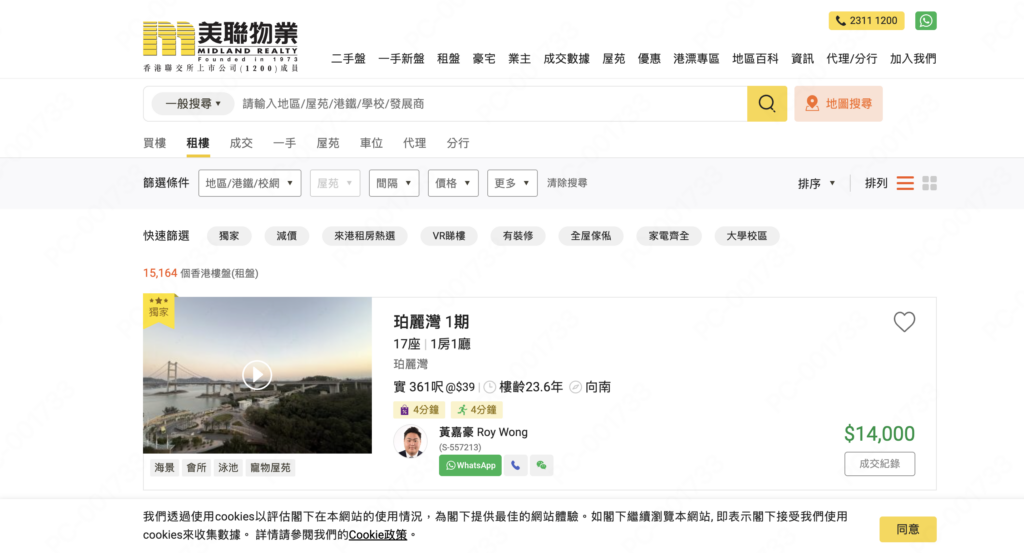Play the property video thumbnail
Screen dimensions: 1024x553
tap(257, 375)
